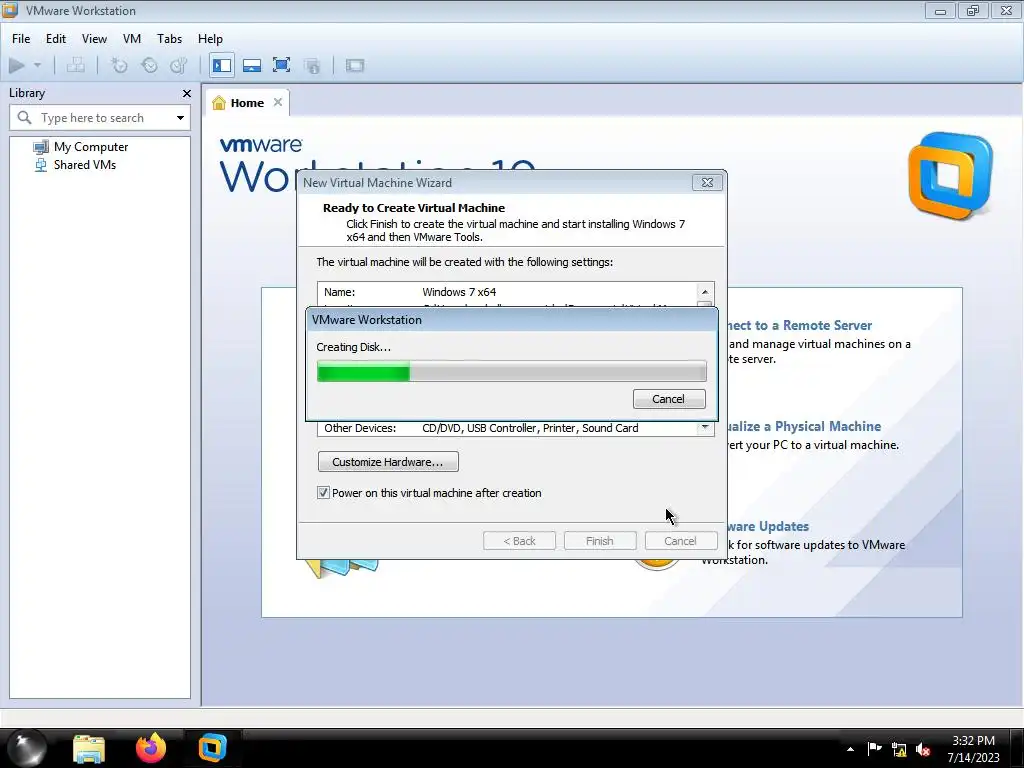Open File Explorer from the taskbar
1024x768 pixels.
(89, 748)
